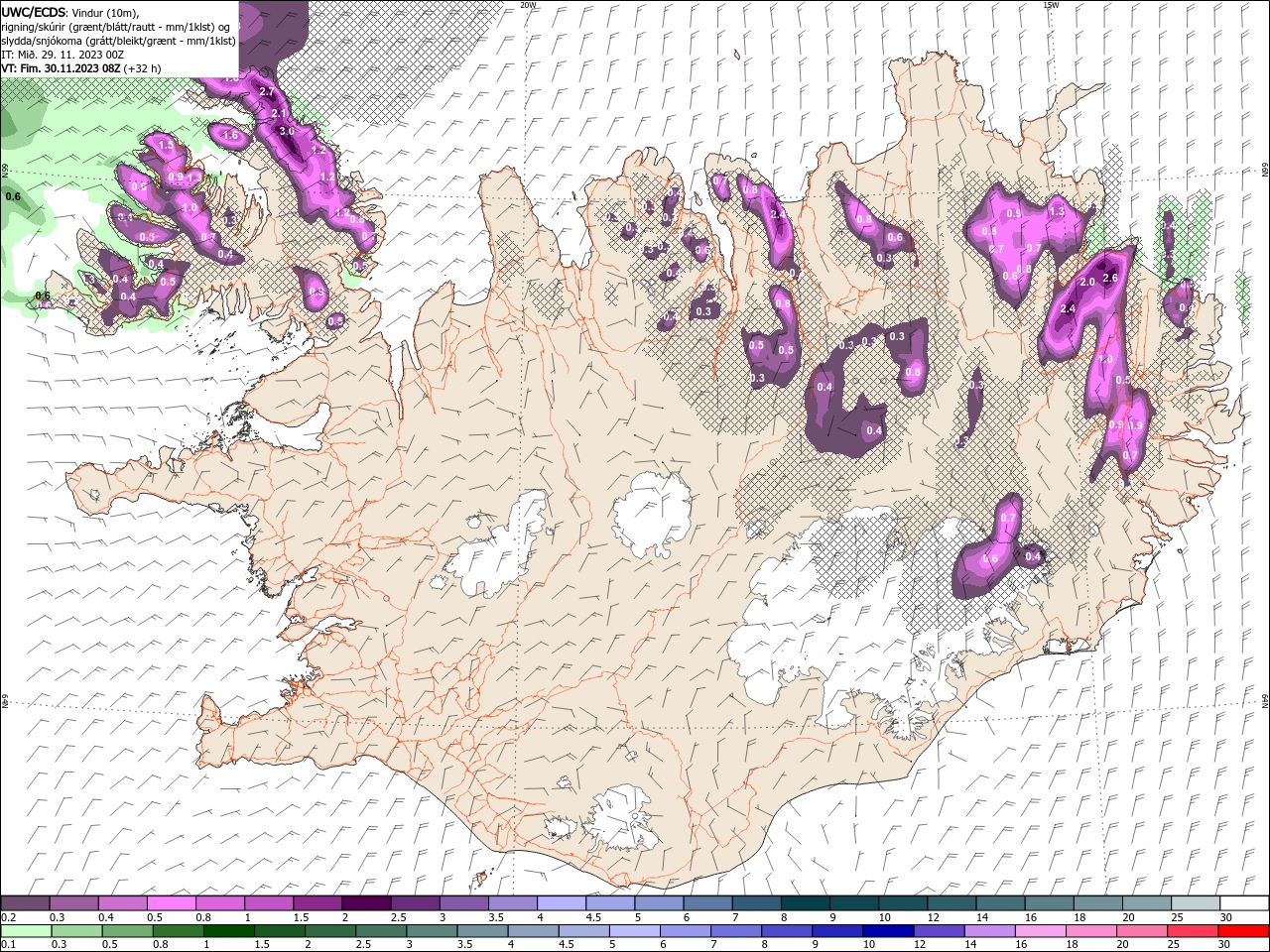Viewport: 1270px width, 952px height.
Task: Click the 'UWC/ECDS' title text
Action: (x=33, y=11)
